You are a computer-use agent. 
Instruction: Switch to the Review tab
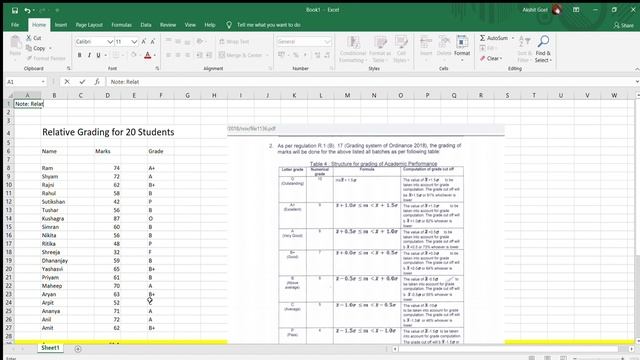pos(168,25)
